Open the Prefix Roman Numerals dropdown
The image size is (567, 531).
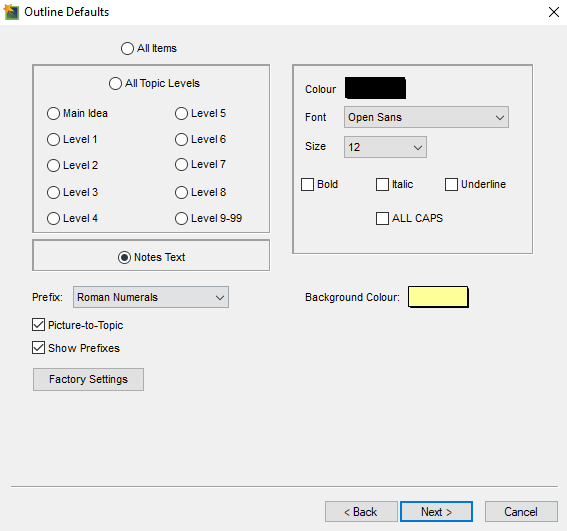coord(151,297)
